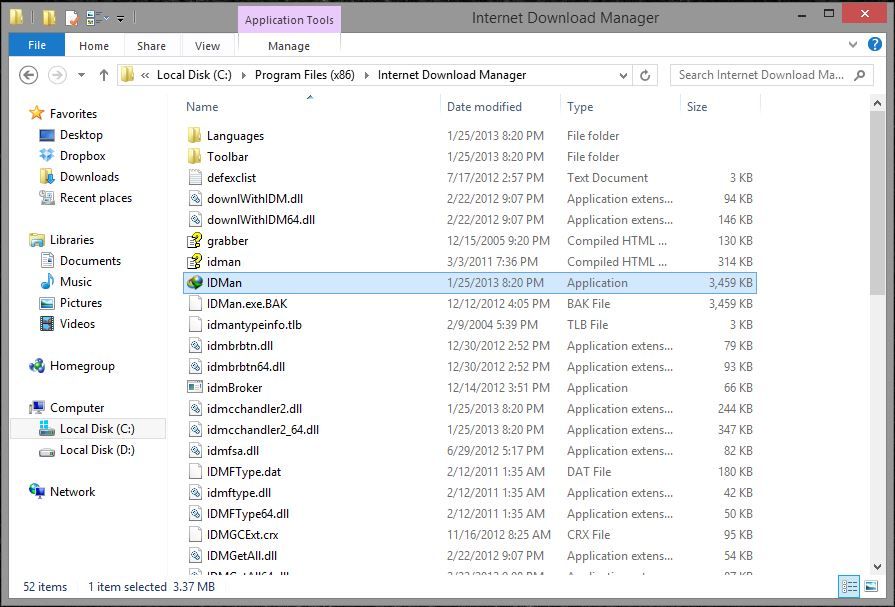Expand the breadcrumb chevron after Local Disk (C:)
The image size is (895, 607).
tap(244, 75)
